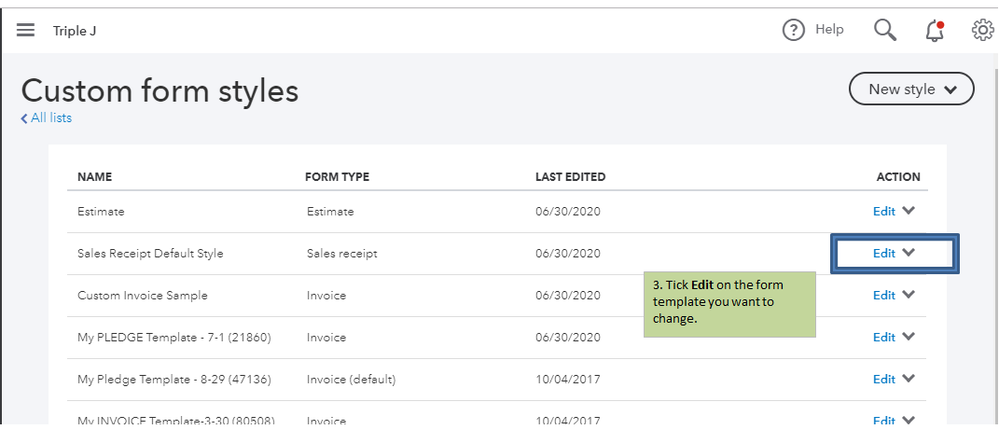Click the Help question mark icon

pos(793,30)
